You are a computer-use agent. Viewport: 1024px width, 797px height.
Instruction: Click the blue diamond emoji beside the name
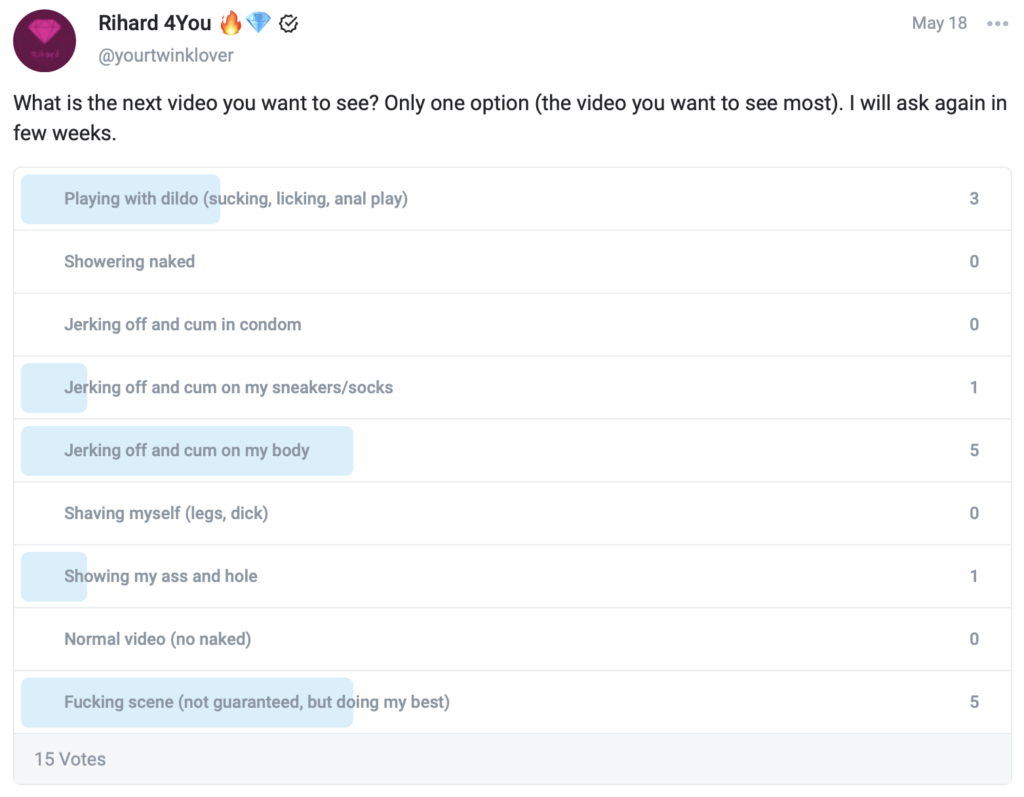click(x=259, y=23)
